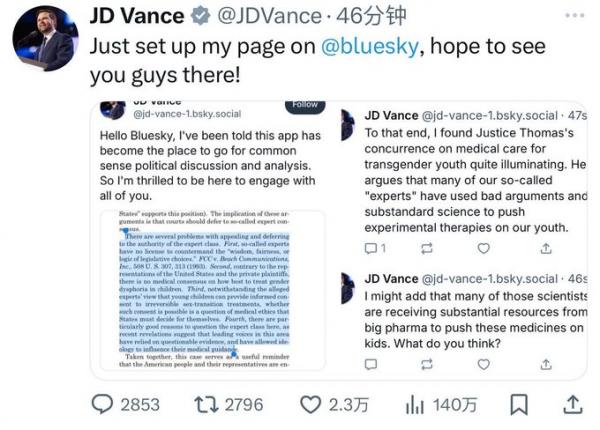The height and width of the screenshot is (430, 600).
Task: Share the Bluesky post about Justice Thomas
Action: 546,248
